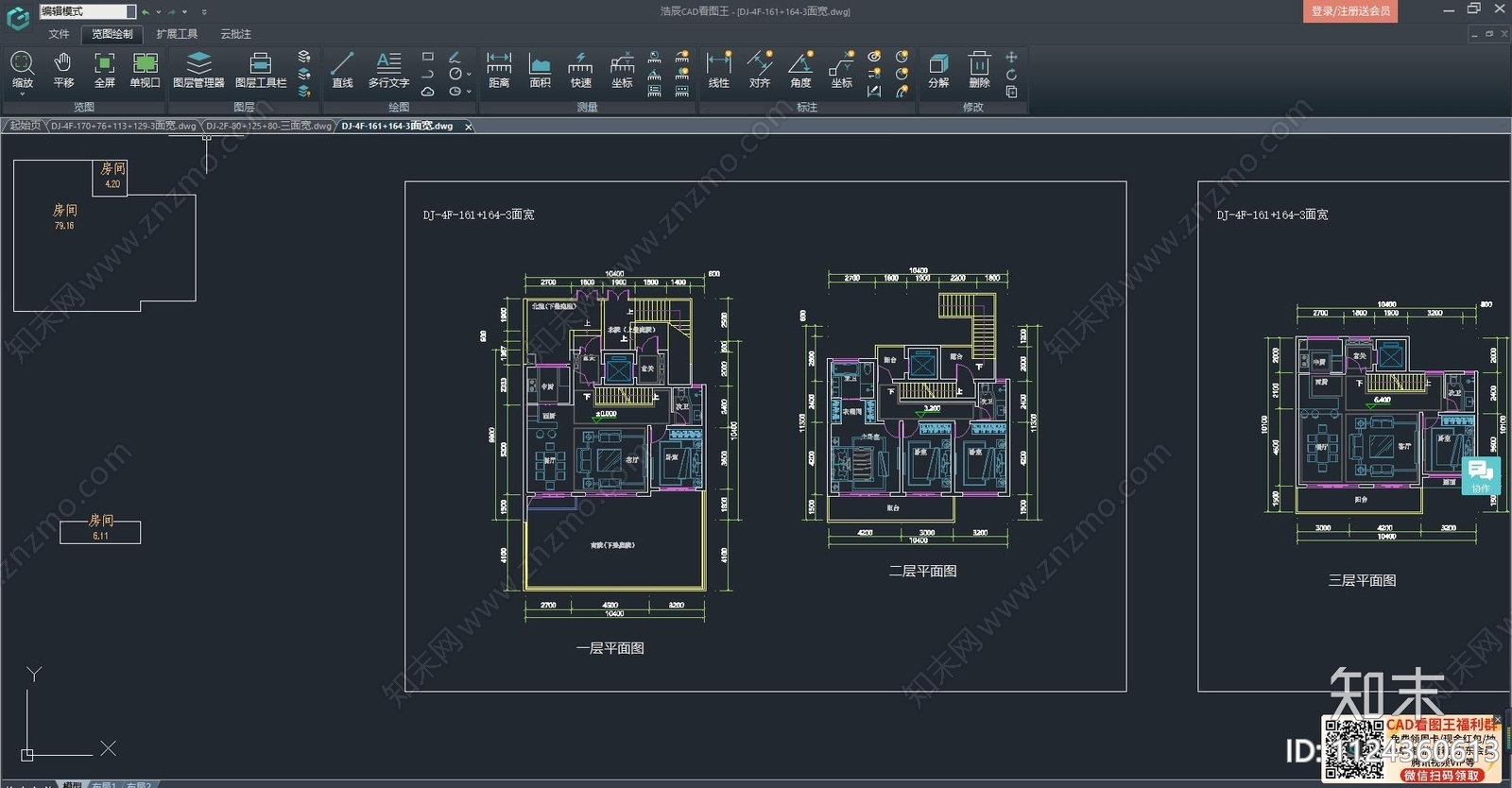Viewport: 1512px width, 788px height.
Task: Click the QR code in the CAD看图王福利群 ad
Action: pyautogui.click(x=1353, y=749)
